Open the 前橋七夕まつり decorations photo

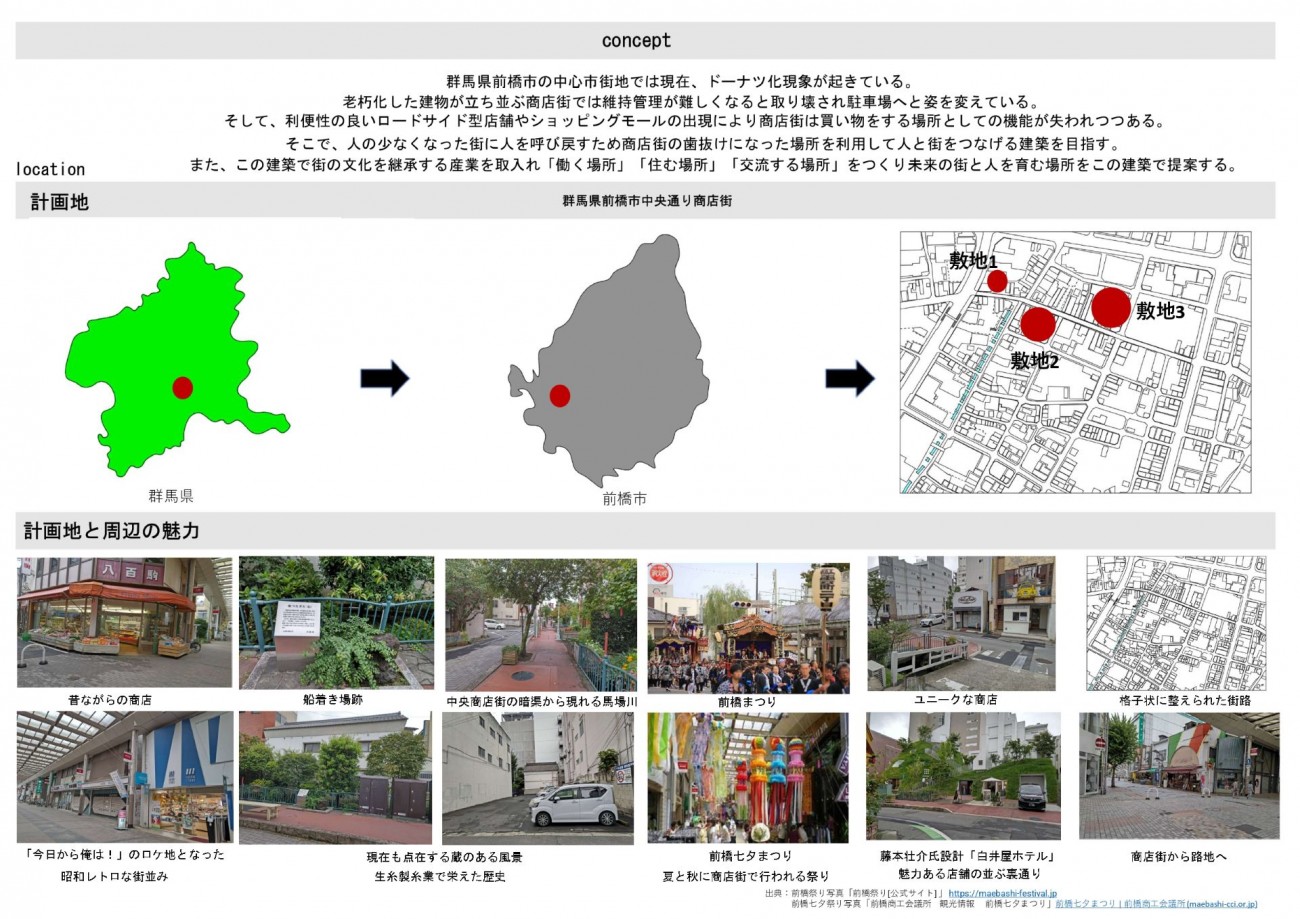tap(748, 778)
